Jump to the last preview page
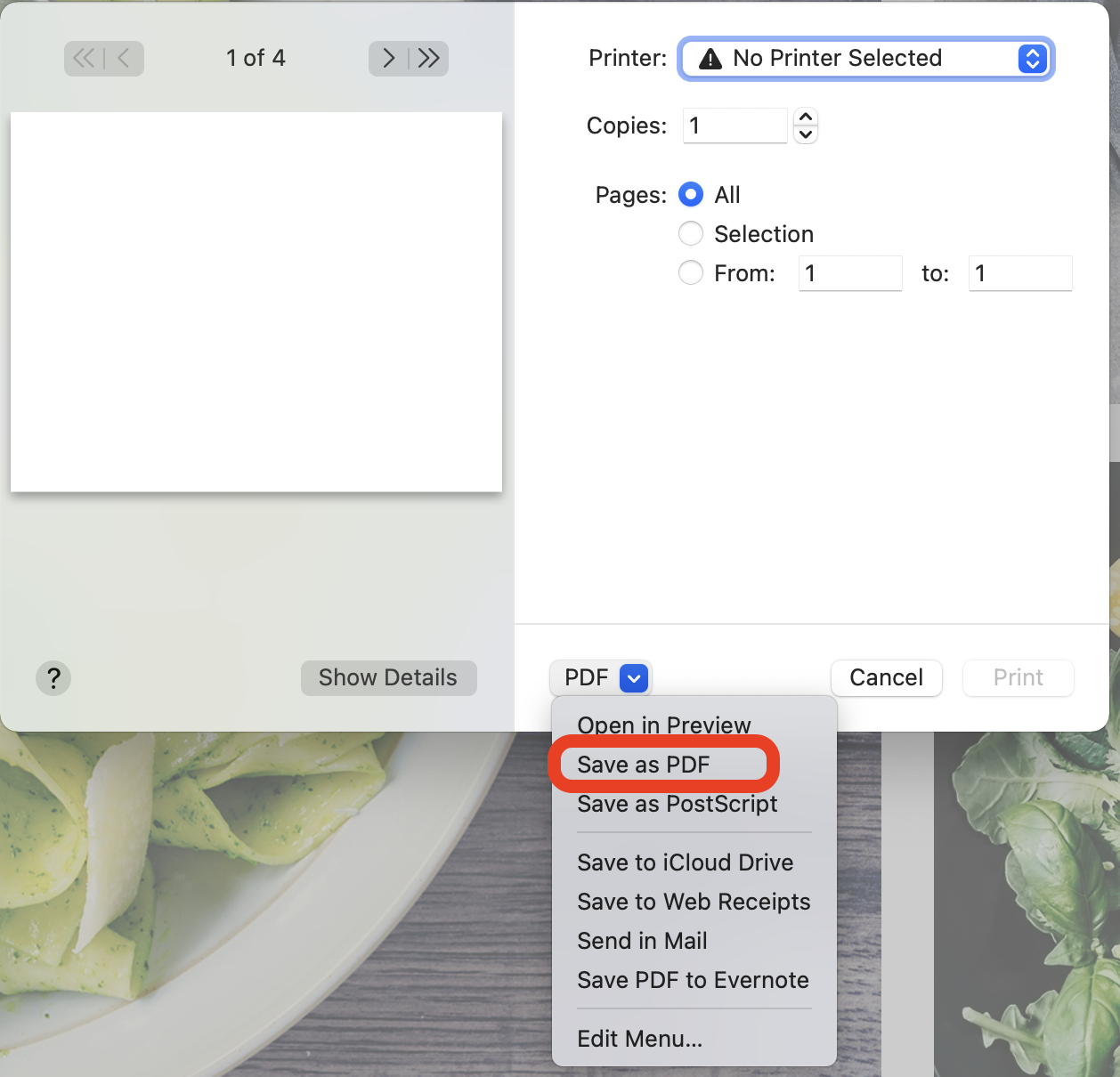The width and height of the screenshot is (1120, 1077). 429,59
